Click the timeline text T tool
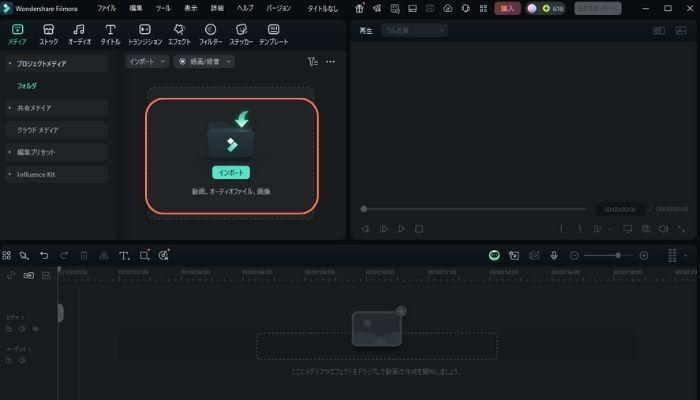Image resolution: width=700 pixels, height=400 pixels. (x=124, y=255)
